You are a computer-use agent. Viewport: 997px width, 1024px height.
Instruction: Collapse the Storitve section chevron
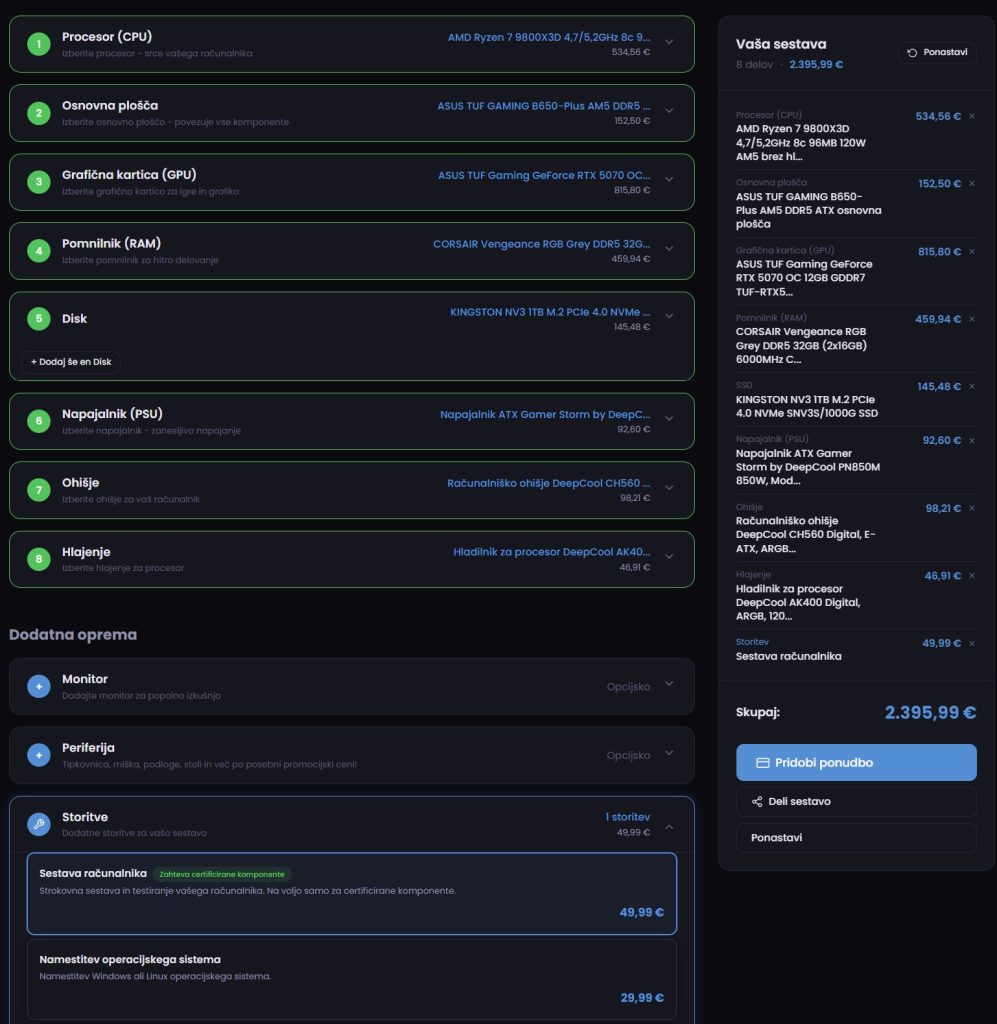pyautogui.click(x=669, y=827)
